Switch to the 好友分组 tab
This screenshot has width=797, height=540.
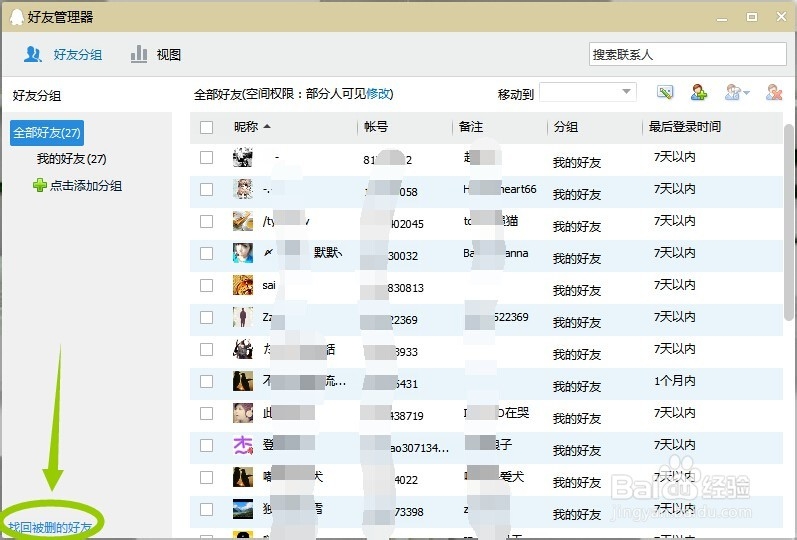coord(63,54)
